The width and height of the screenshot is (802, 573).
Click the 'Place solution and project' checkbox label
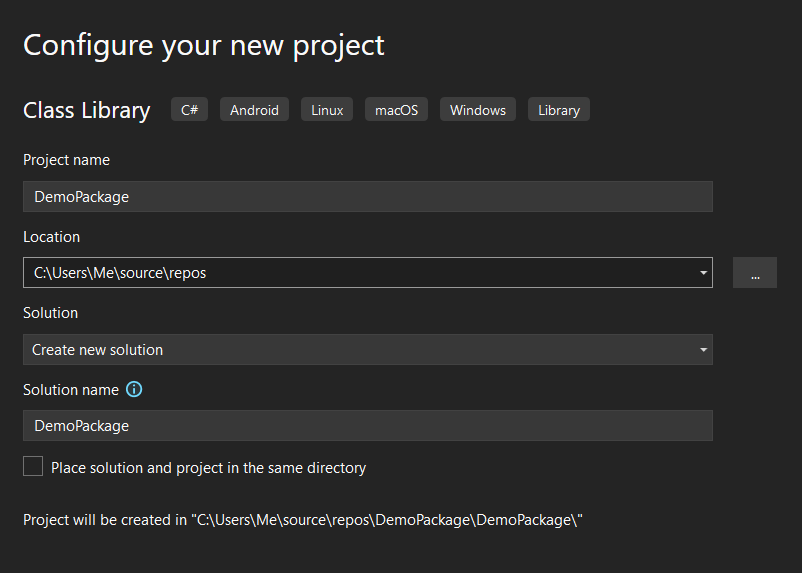208,467
